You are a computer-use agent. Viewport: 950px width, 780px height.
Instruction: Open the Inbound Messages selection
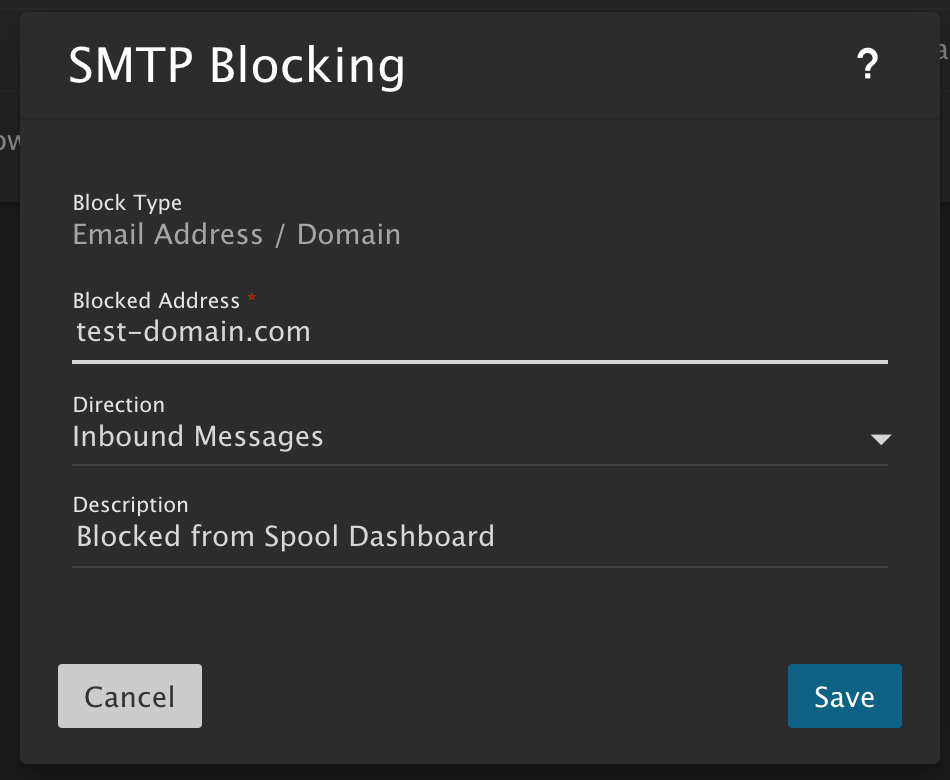(198, 437)
